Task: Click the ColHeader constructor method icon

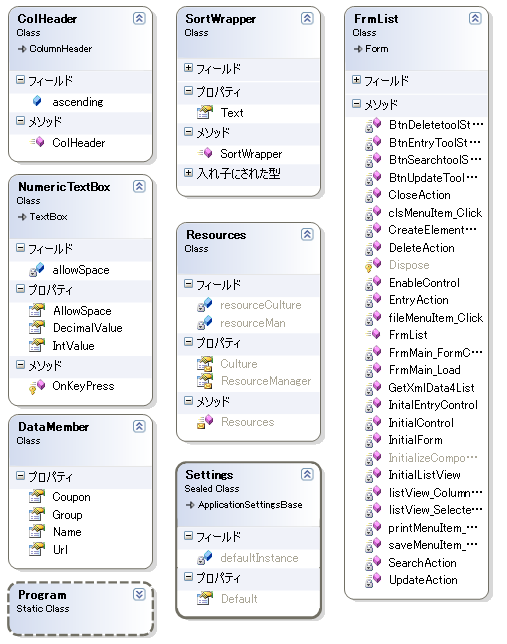Action: point(37,142)
